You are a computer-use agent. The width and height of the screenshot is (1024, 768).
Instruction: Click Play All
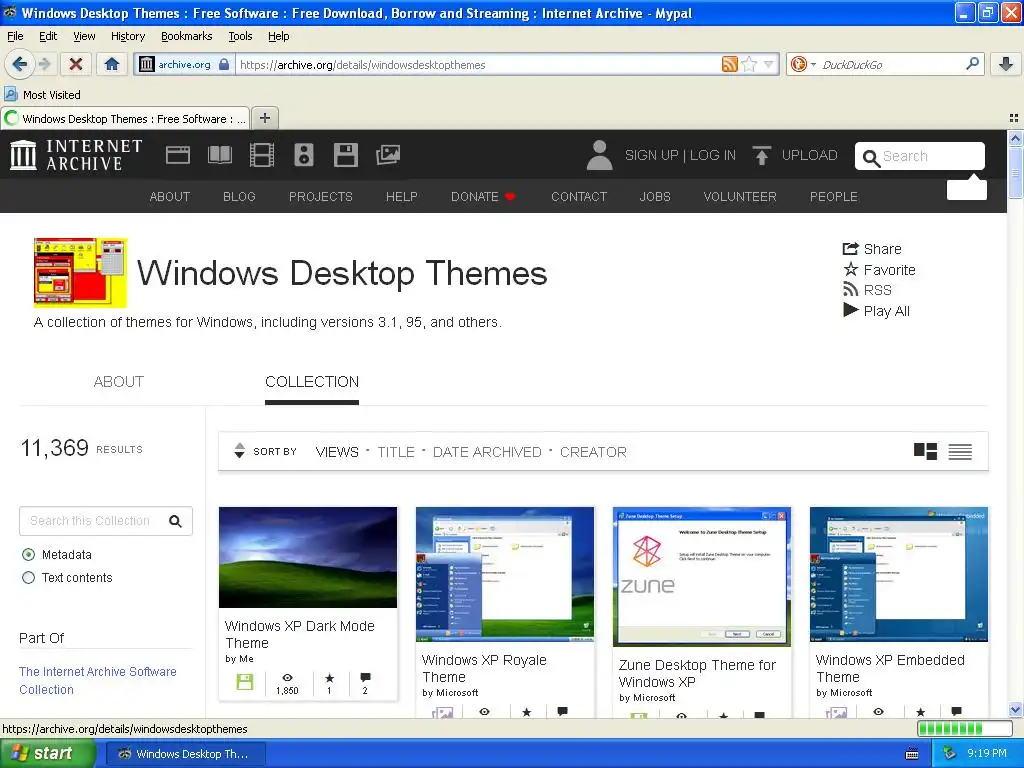point(876,311)
